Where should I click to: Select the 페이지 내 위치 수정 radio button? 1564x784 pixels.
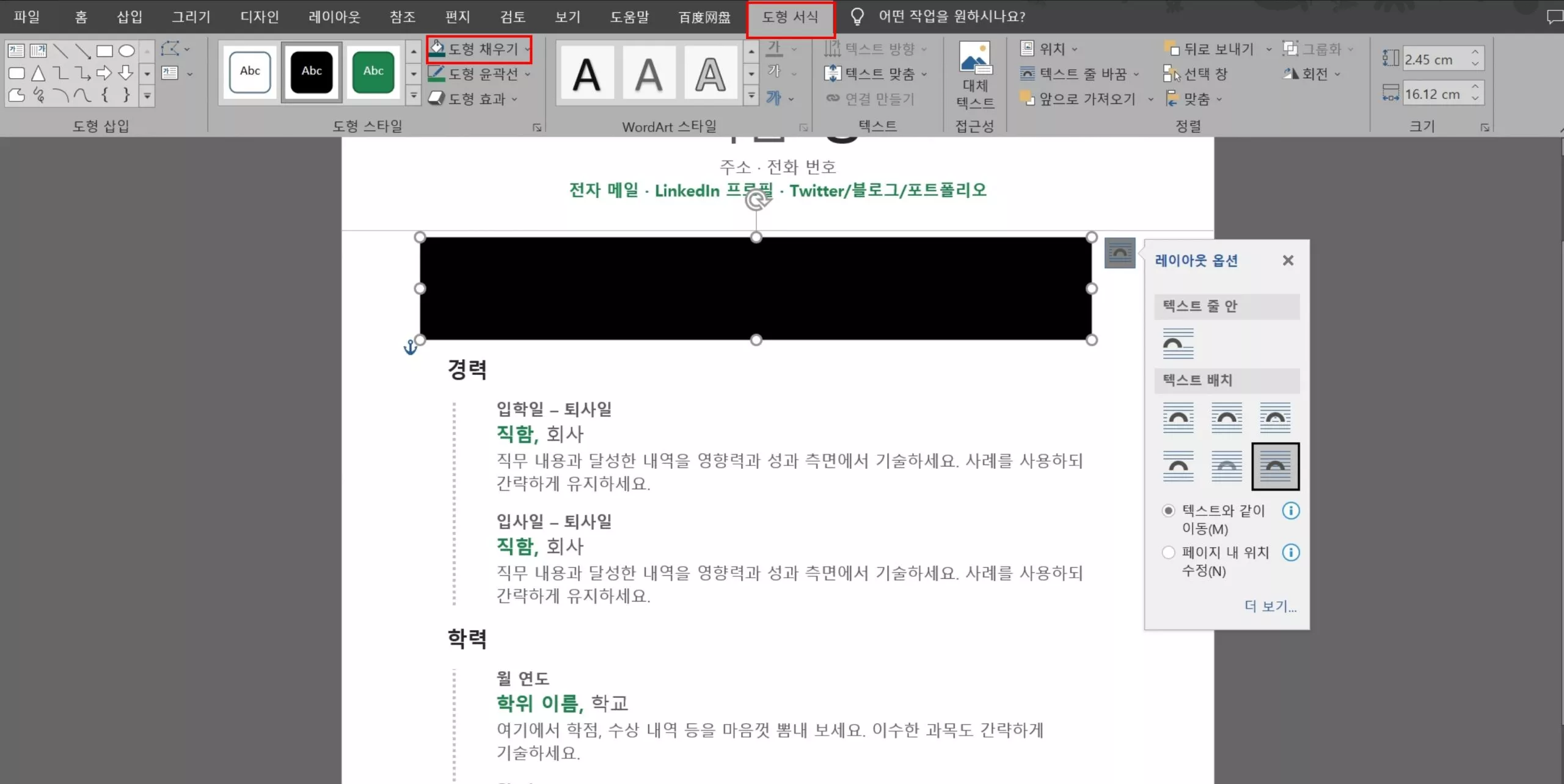(1169, 552)
